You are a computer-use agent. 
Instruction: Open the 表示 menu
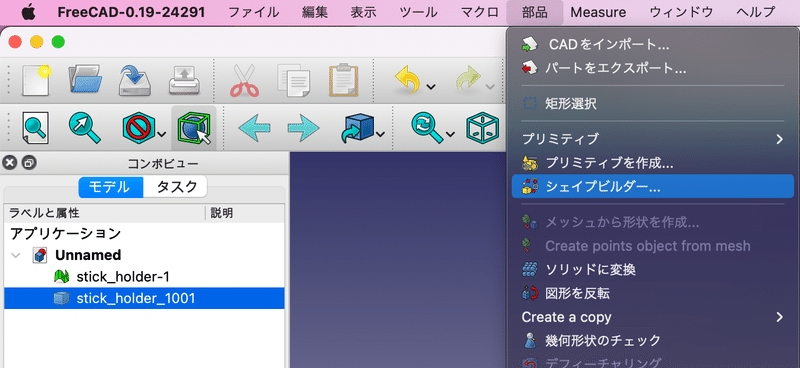point(363,12)
